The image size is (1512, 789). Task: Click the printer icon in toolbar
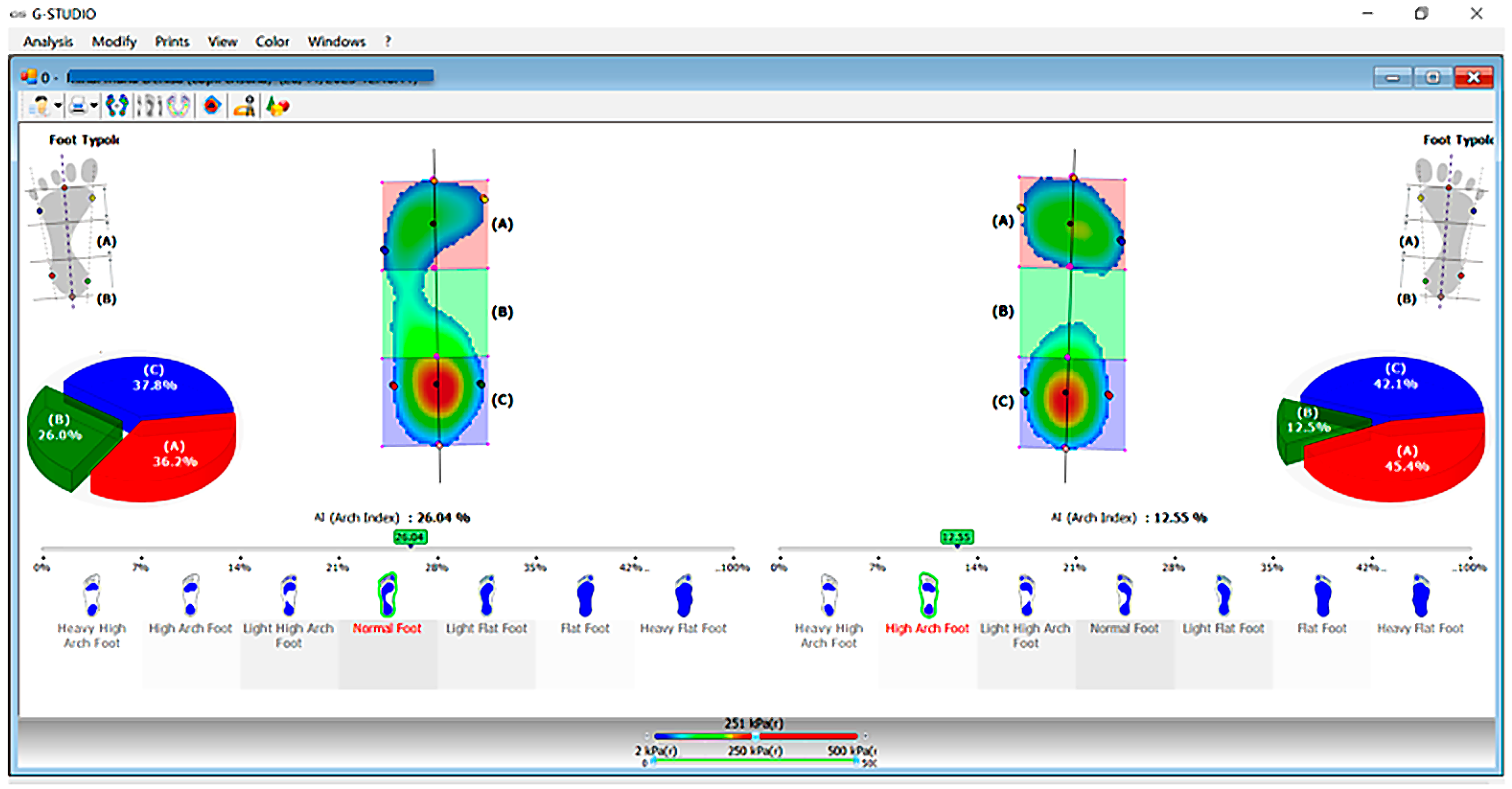[78, 106]
